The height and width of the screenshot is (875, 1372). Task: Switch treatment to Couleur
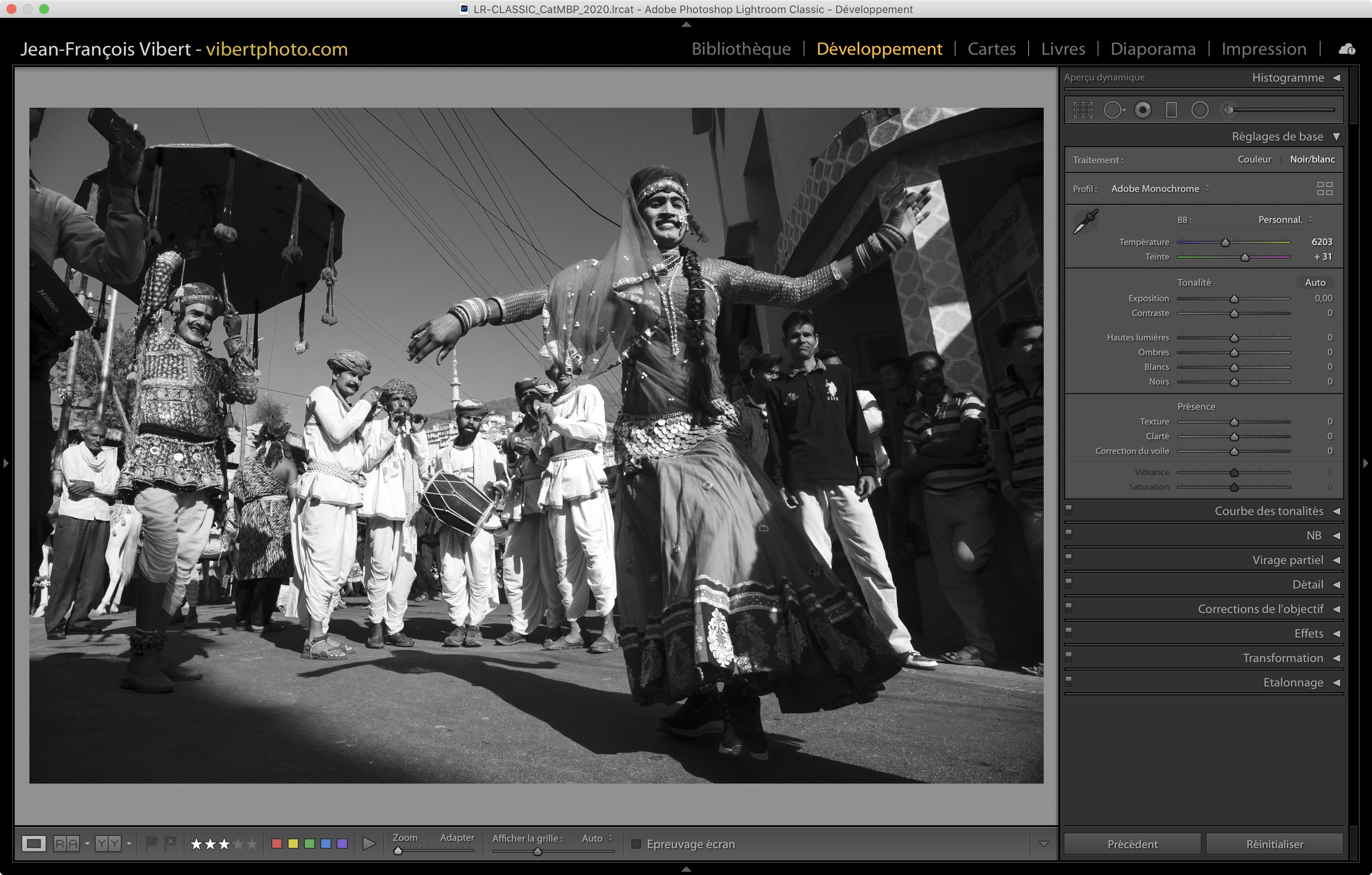[1254, 160]
